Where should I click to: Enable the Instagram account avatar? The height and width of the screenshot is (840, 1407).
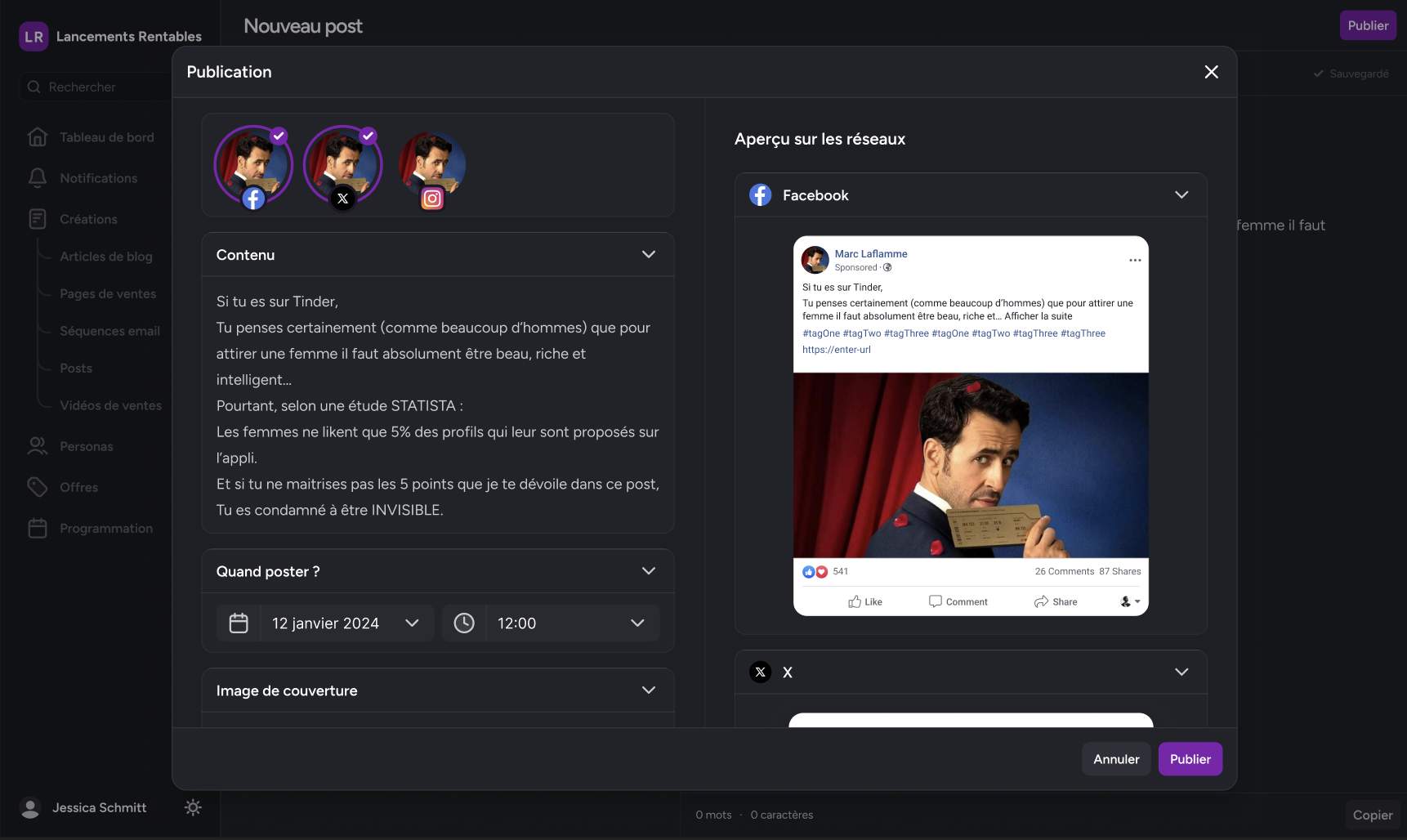pyautogui.click(x=432, y=166)
